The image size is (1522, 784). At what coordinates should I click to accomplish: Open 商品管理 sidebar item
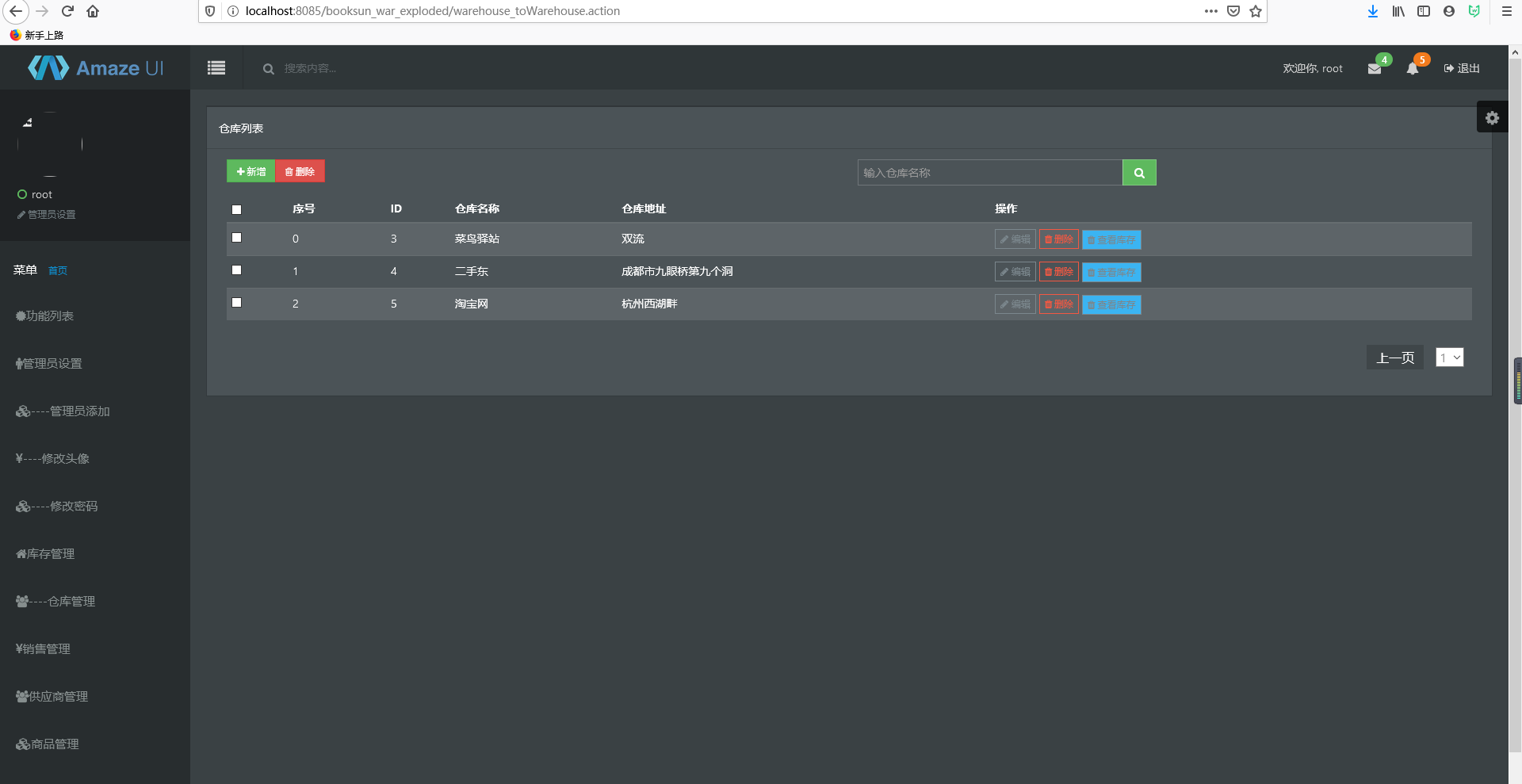[47, 744]
